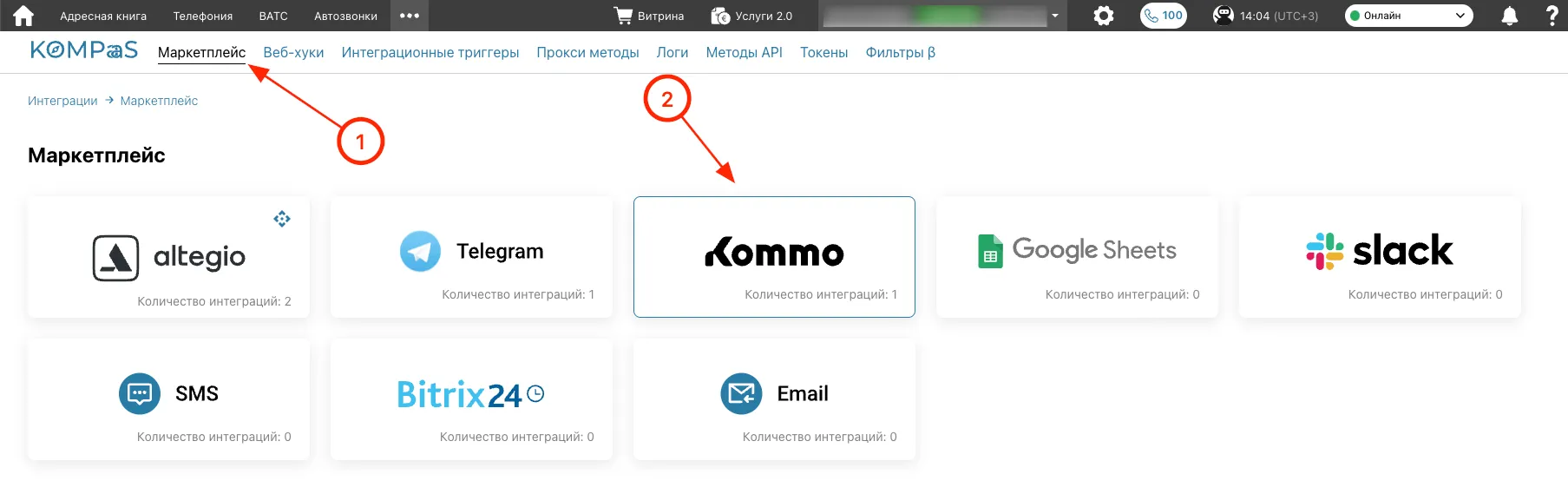Click the KOMPaaS logo
The height and width of the screenshot is (494, 1568).
84,50
